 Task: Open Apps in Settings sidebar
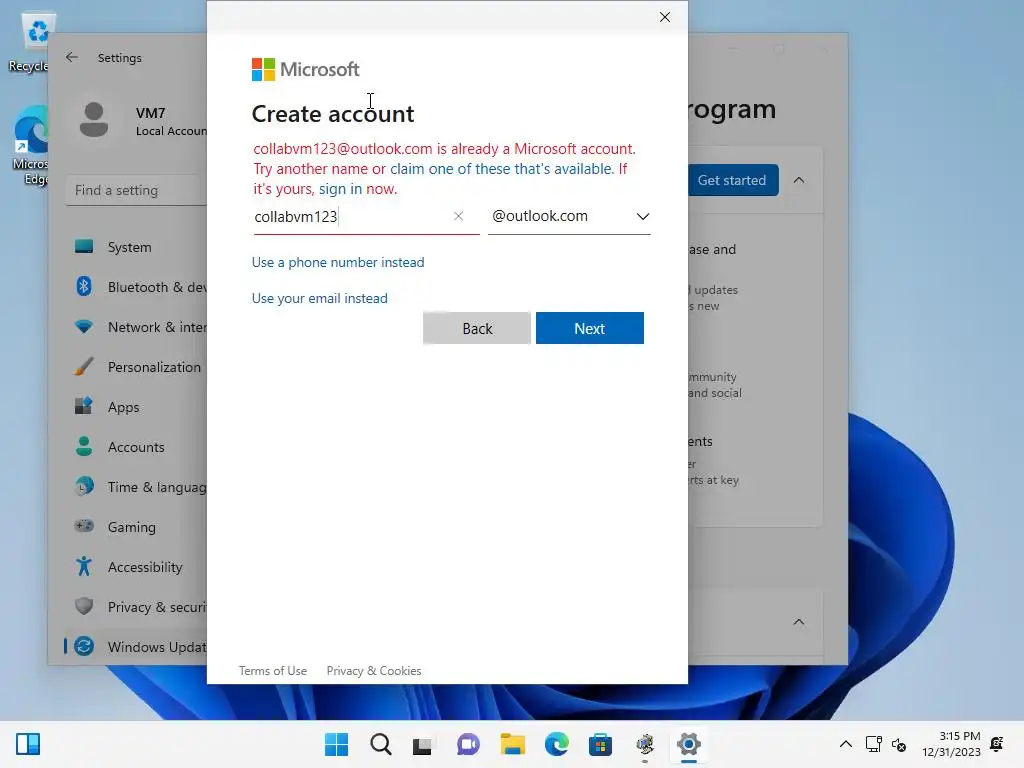tap(138, 407)
